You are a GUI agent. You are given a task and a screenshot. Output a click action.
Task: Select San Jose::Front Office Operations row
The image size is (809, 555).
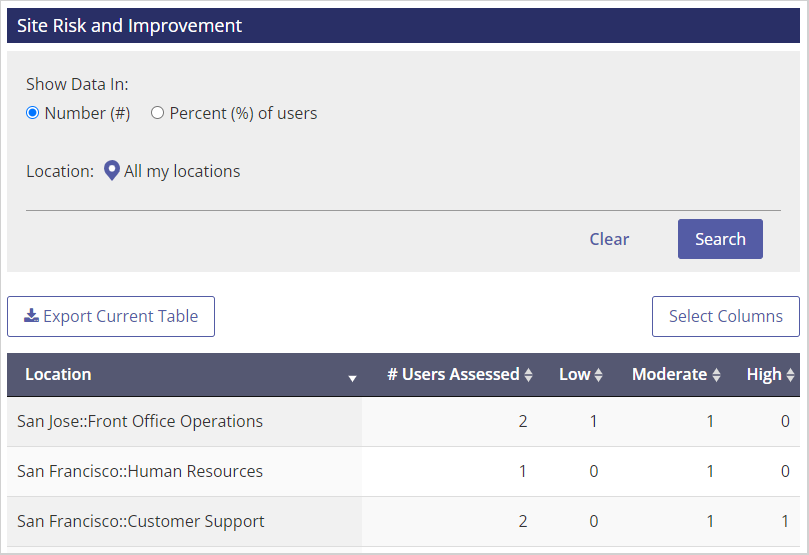(403, 421)
